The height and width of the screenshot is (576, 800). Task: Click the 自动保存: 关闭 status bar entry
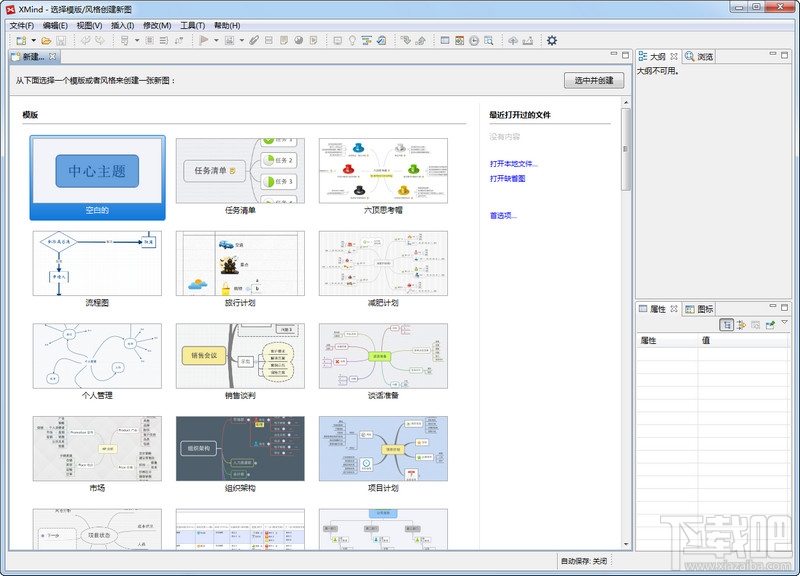pos(584,561)
